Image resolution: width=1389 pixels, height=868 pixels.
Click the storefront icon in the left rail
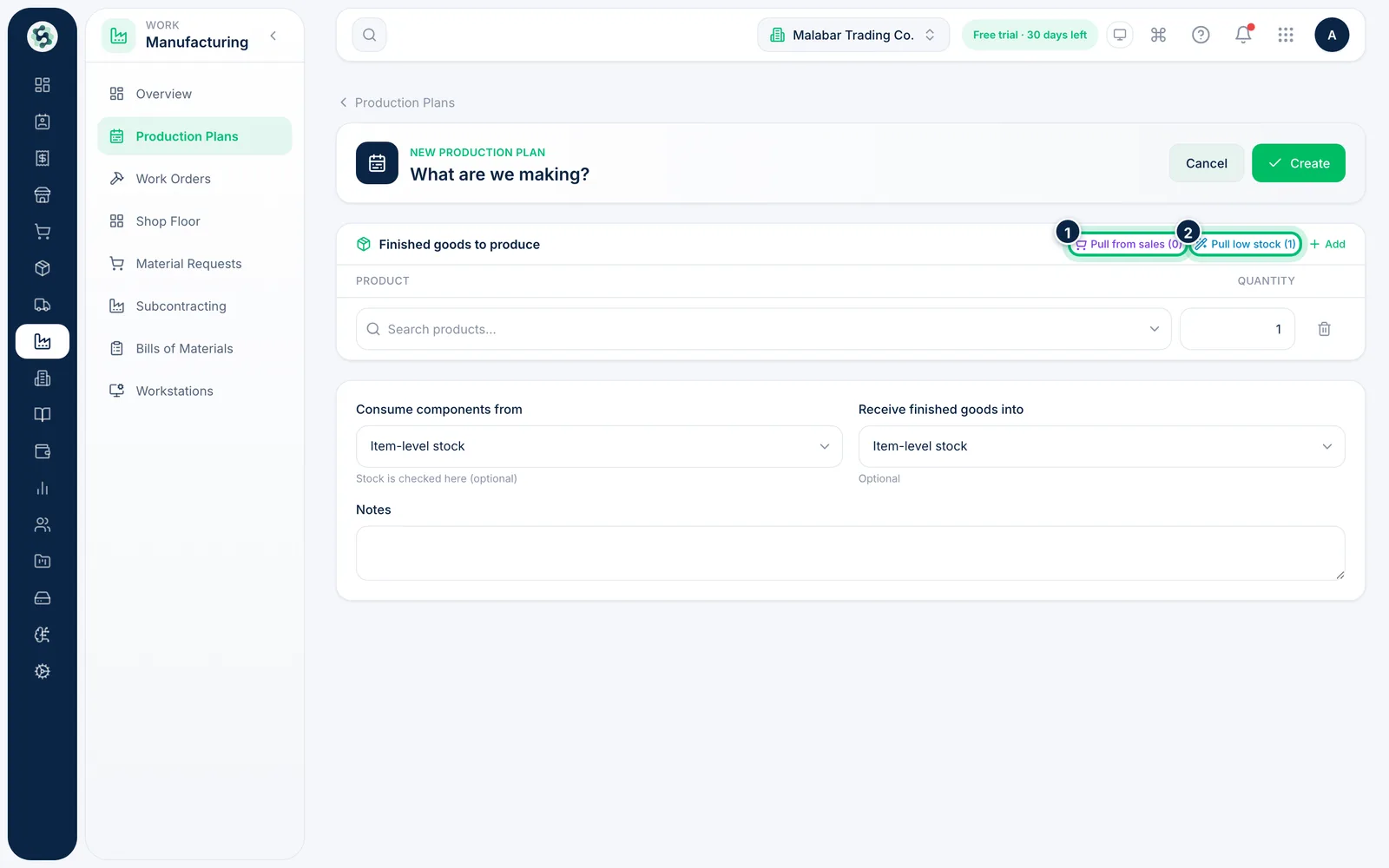(42, 195)
